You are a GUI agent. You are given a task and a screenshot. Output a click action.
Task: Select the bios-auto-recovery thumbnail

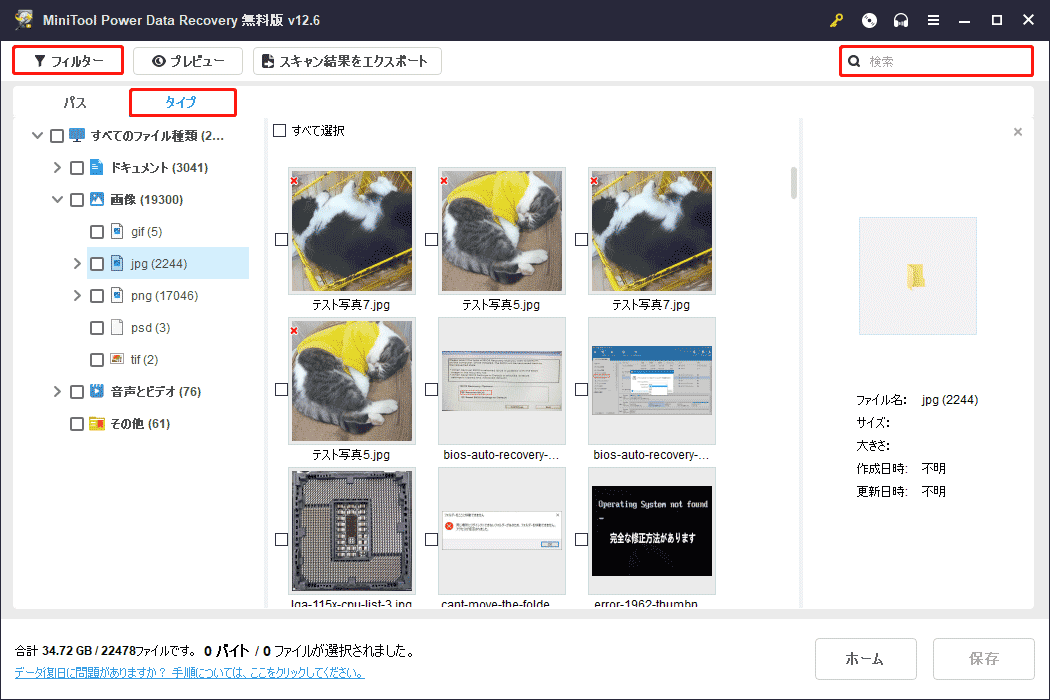pyautogui.click(x=501, y=380)
